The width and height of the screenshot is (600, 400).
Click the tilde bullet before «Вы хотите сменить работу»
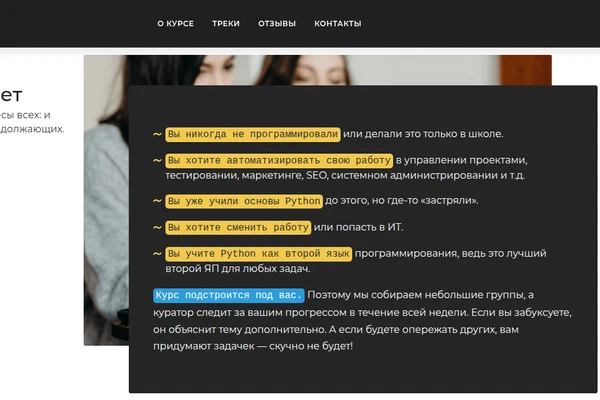pyautogui.click(x=157, y=228)
